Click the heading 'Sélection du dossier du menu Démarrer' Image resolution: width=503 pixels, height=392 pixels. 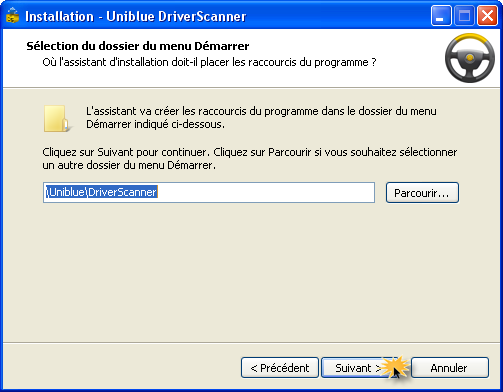pyautogui.click(x=138, y=46)
